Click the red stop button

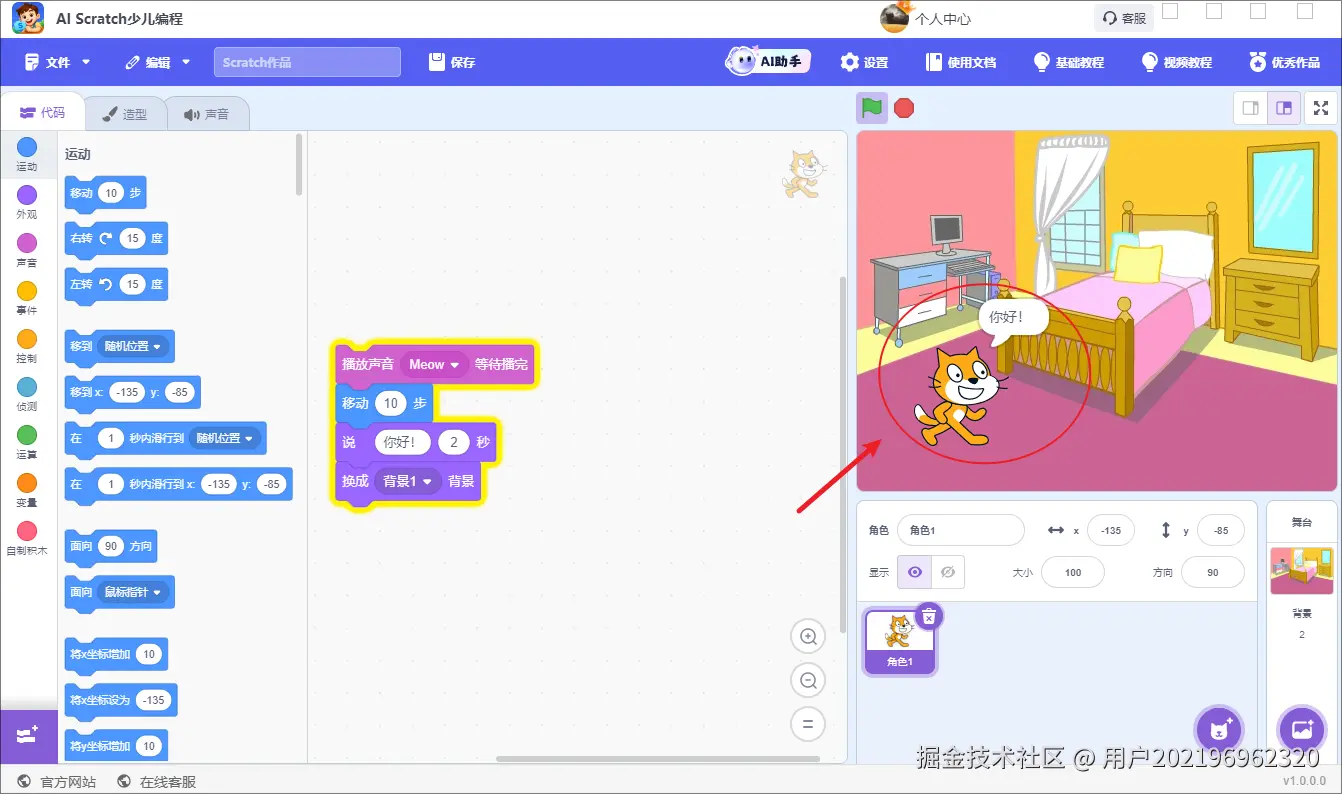point(904,108)
